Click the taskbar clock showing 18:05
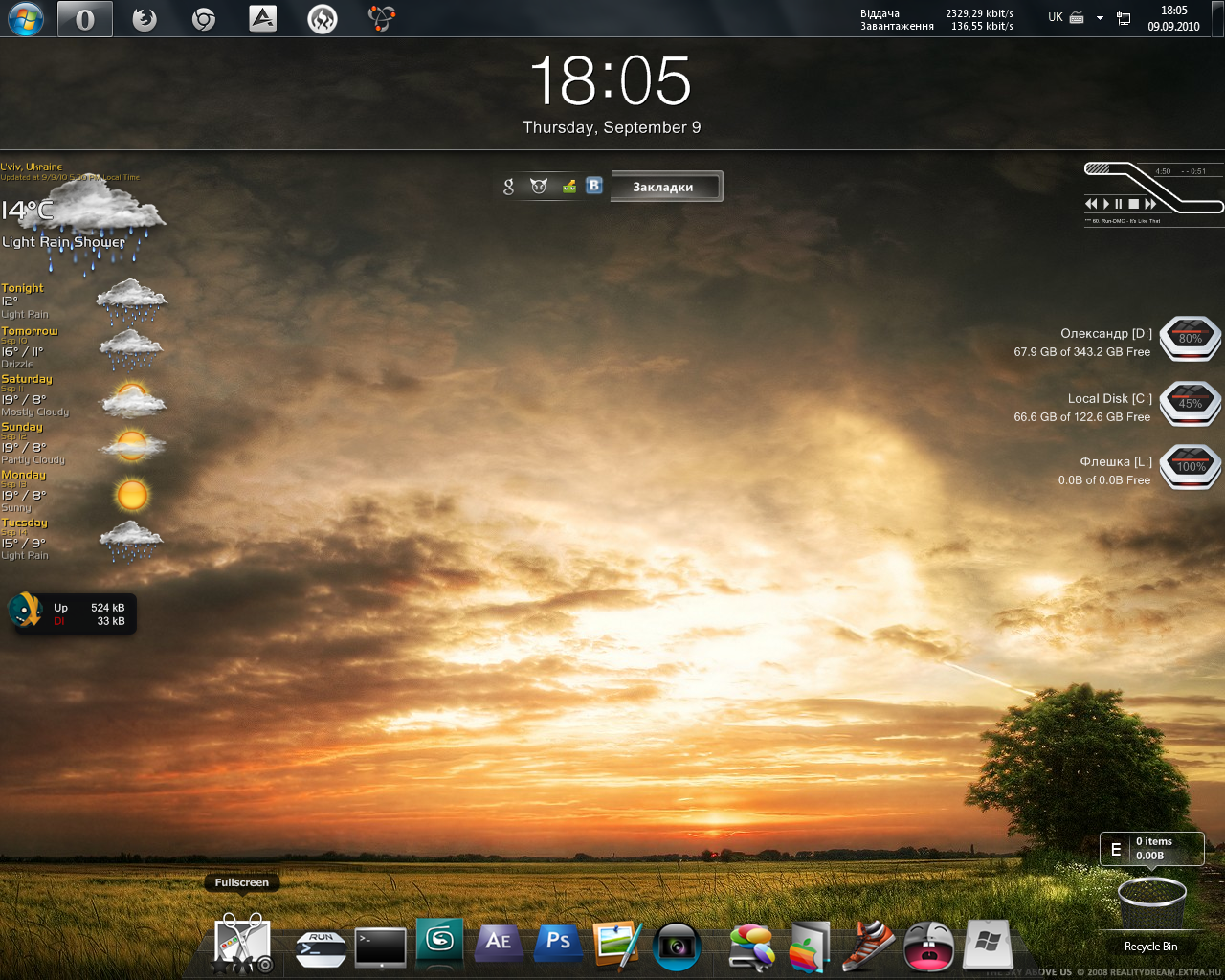The width and height of the screenshot is (1225, 980). pos(1173,18)
